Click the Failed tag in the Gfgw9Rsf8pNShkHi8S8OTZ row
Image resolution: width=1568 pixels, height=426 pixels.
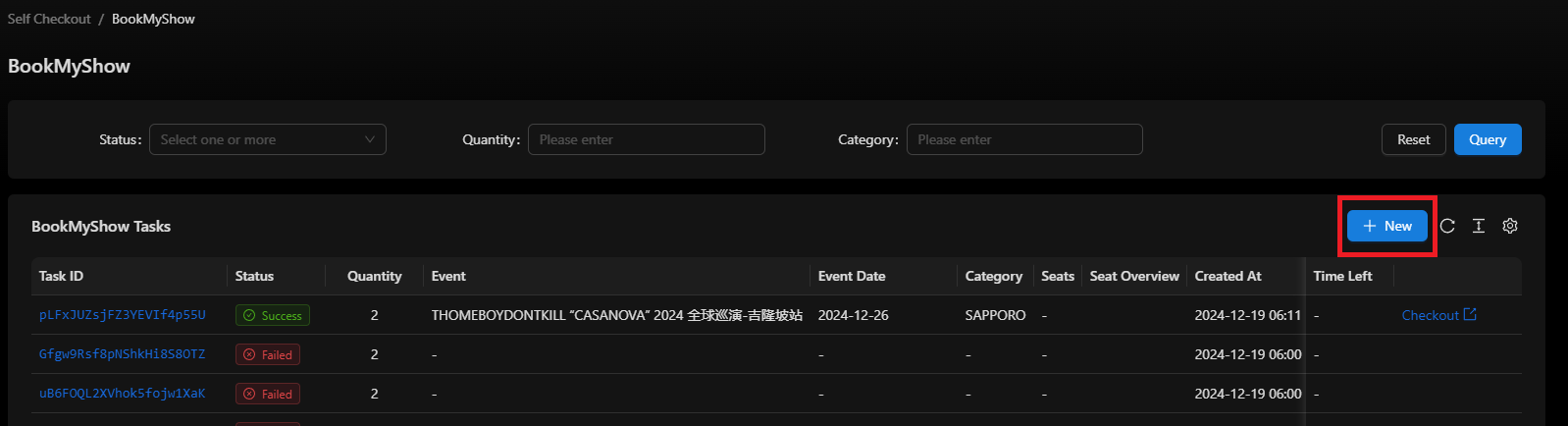pyautogui.click(x=268, y=354)
